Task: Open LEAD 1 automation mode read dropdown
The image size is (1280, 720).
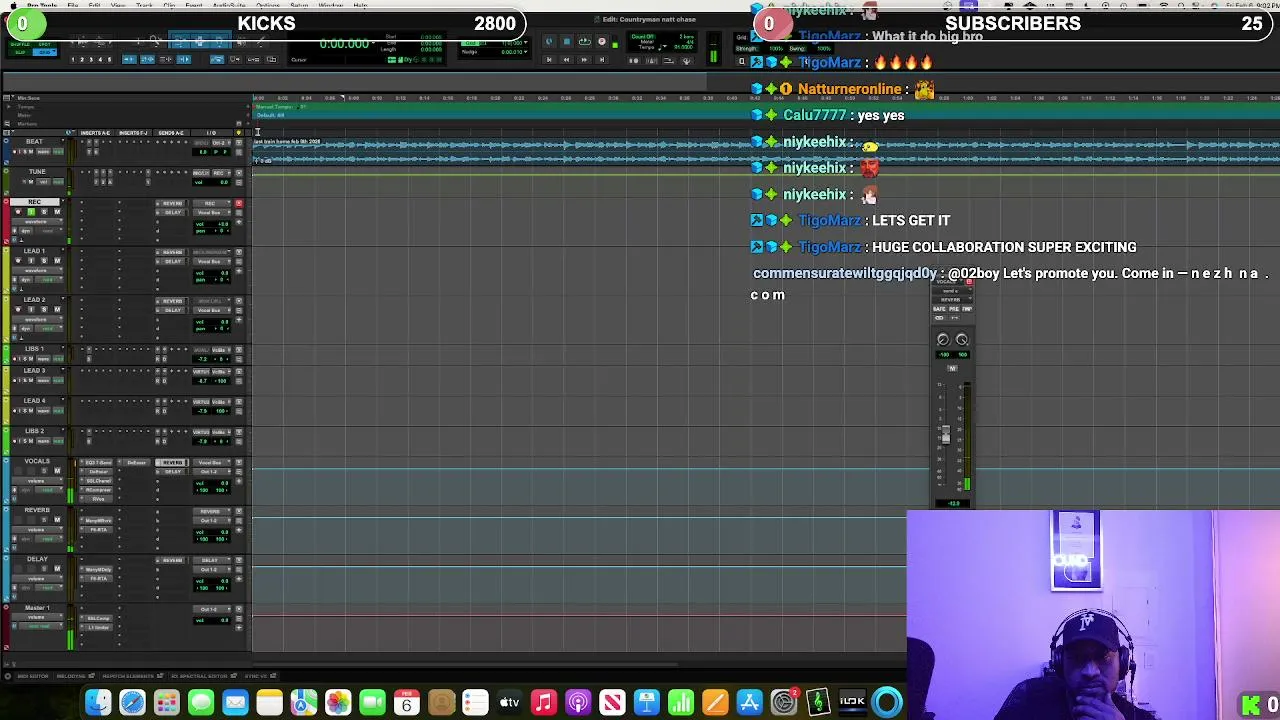Action: pyautogui.click(x=49, y=280)
